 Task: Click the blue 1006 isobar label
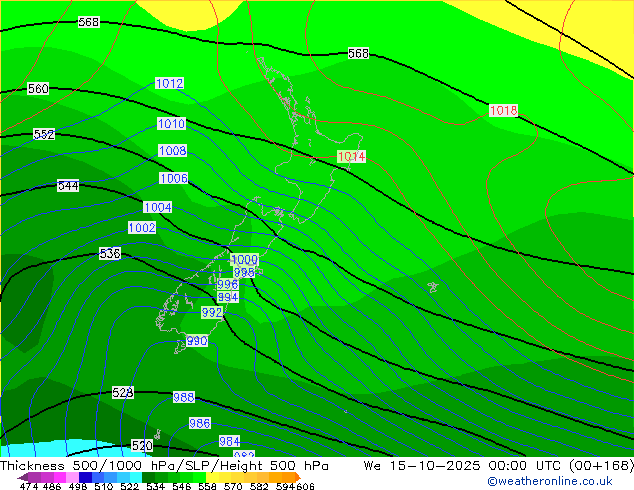point(174,178)
